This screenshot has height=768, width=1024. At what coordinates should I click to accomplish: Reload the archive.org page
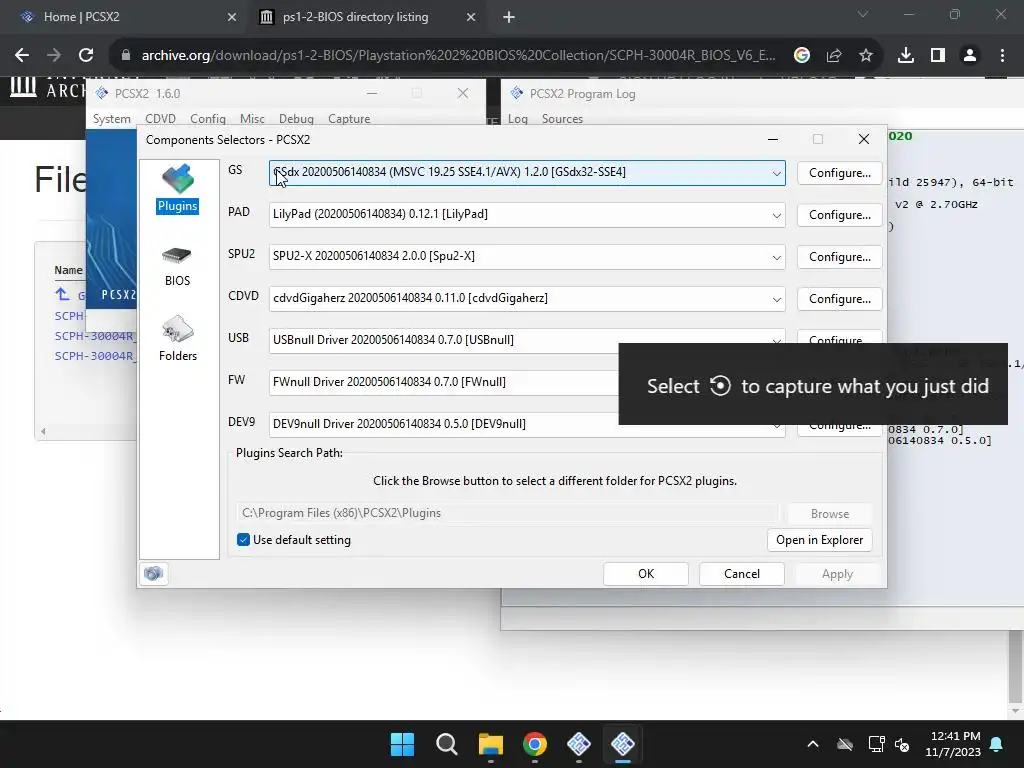[86, 56]
